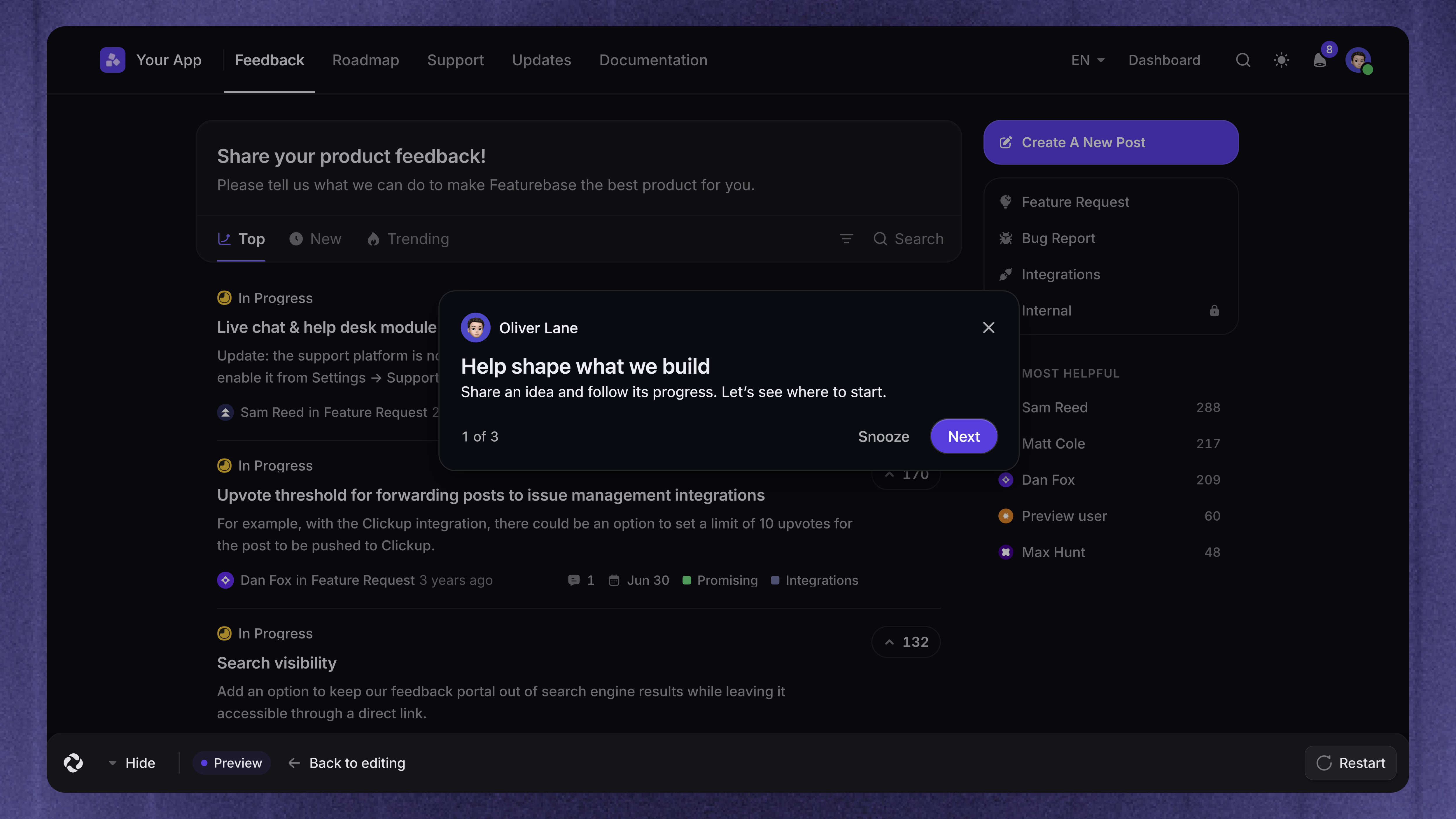Go to the Dashboard link

1164,60
